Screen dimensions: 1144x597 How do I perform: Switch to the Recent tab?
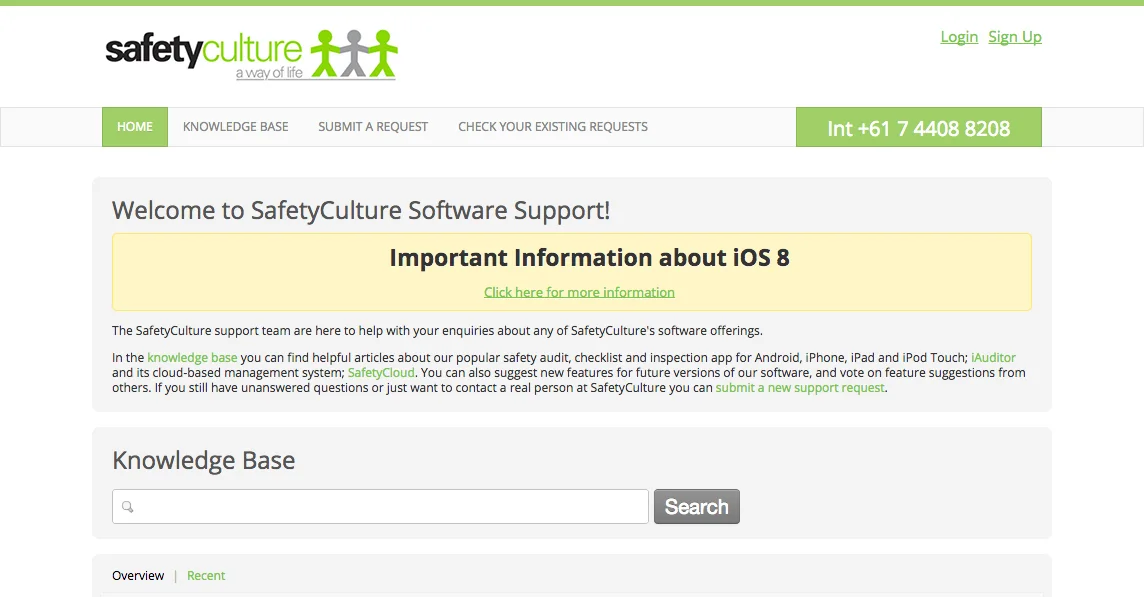206,575
